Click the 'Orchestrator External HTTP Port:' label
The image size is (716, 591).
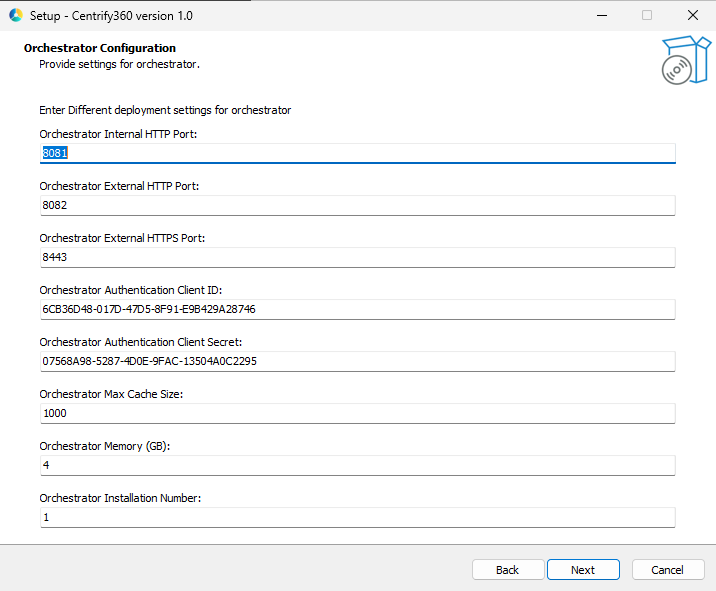click(x=119, y=186)
